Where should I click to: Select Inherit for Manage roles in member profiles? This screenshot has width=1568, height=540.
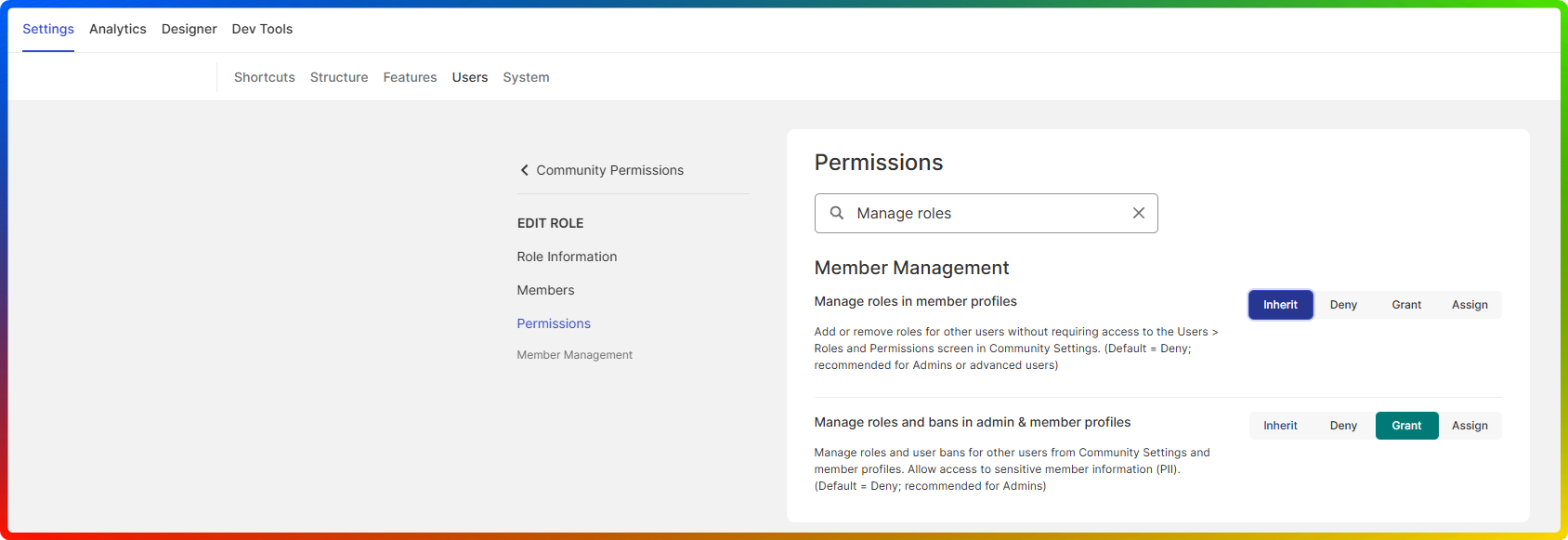(x=1280, y=305)
